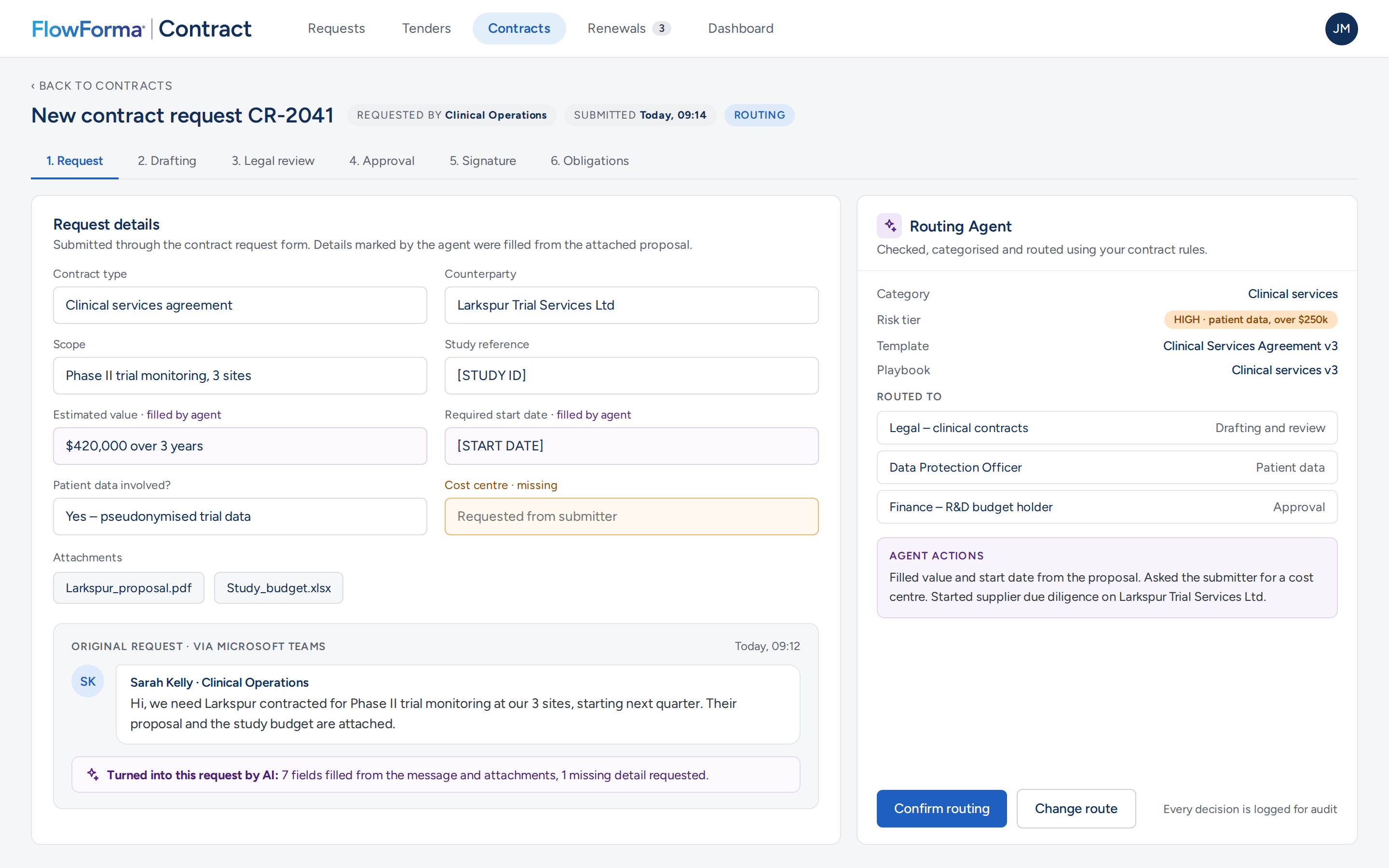Switch to the 2. Drafting tab
This screenshot has height=868, width=1389.
pos(167,161)
